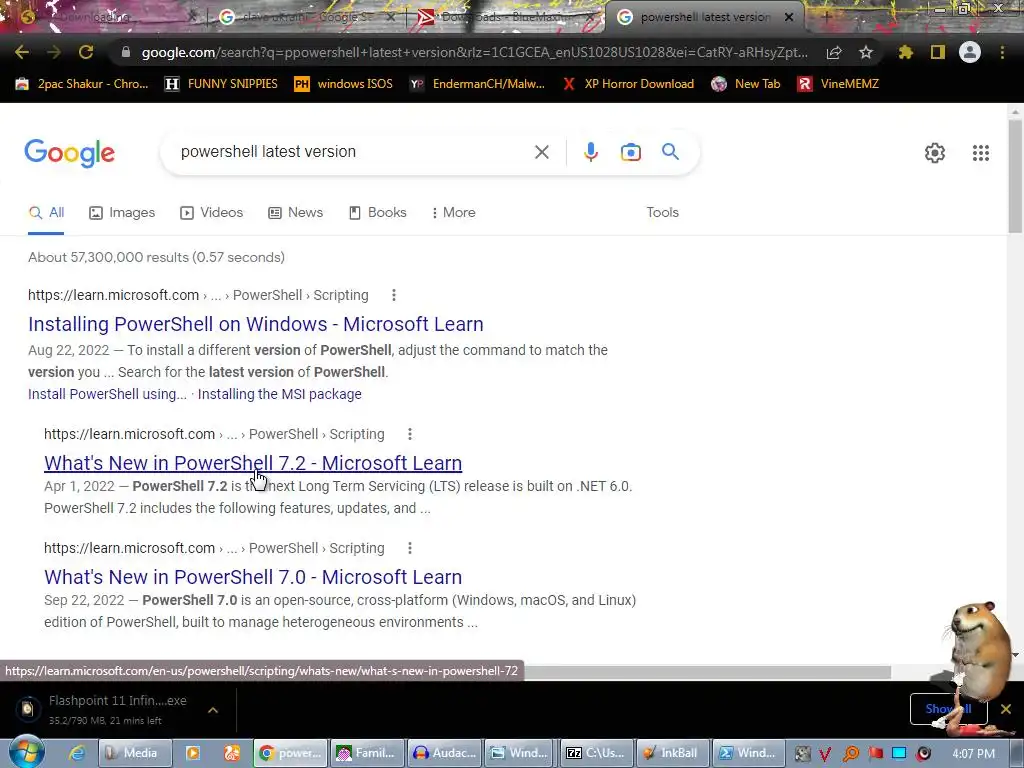Launch Internet Explorer from the taskbar

pyautogui.click(x=76, y=753)
